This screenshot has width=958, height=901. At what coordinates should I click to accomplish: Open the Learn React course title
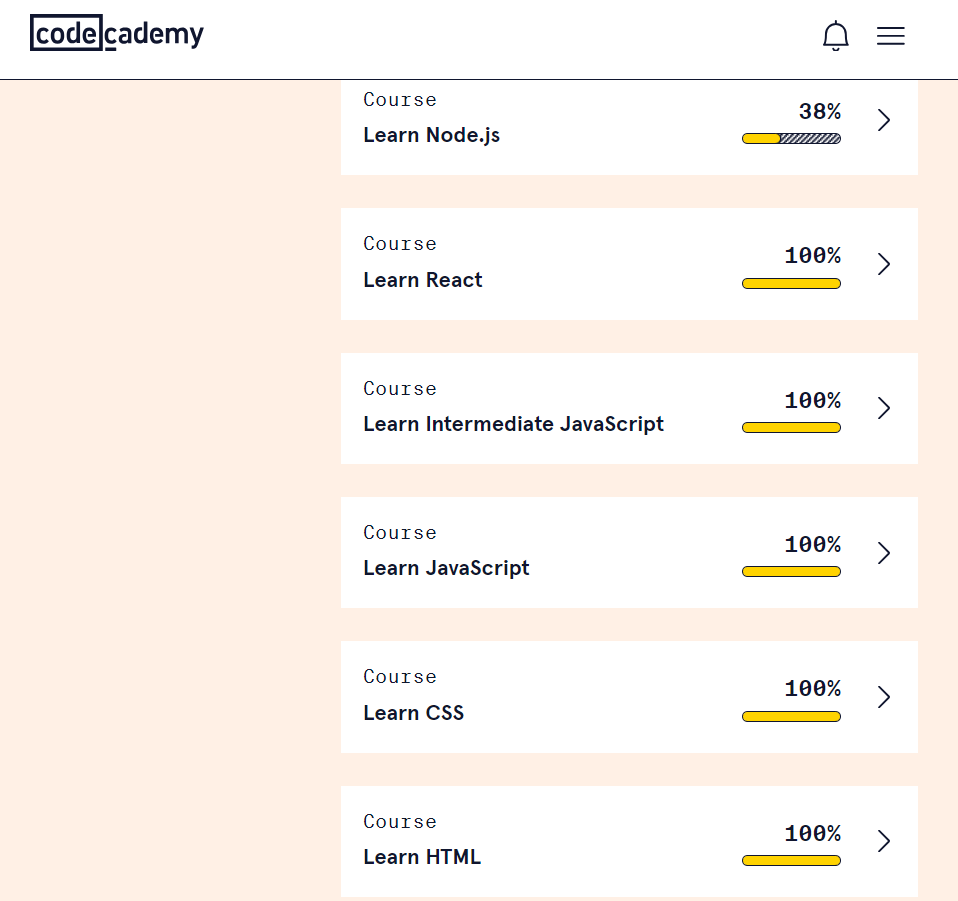423,280
